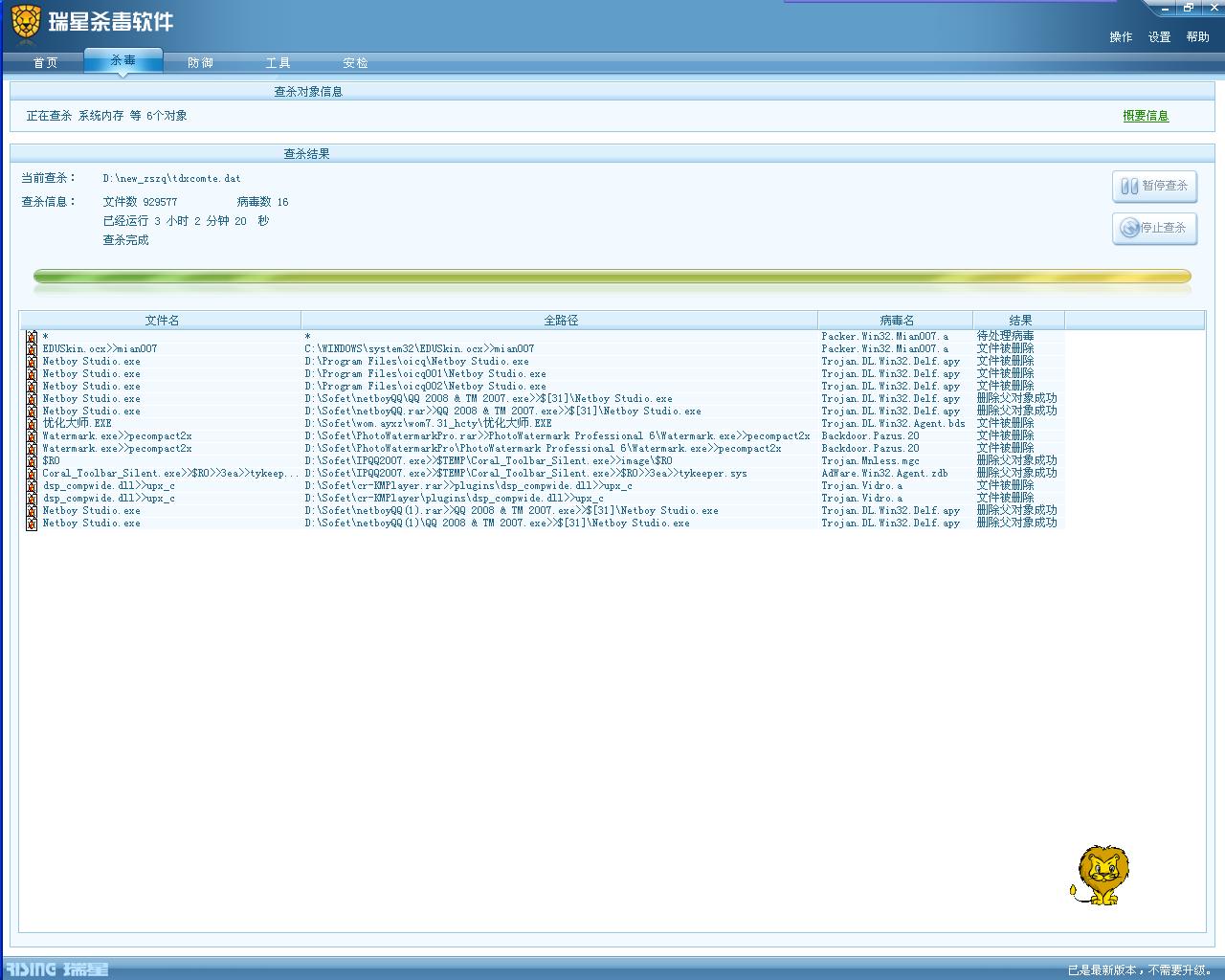Click threat icon of Netboy Studio.exe in netboyQQ(1).rar
Image resolution: width=1225 pixels, height=980 pixels.
pyautogui.click(x=32, y=511)
